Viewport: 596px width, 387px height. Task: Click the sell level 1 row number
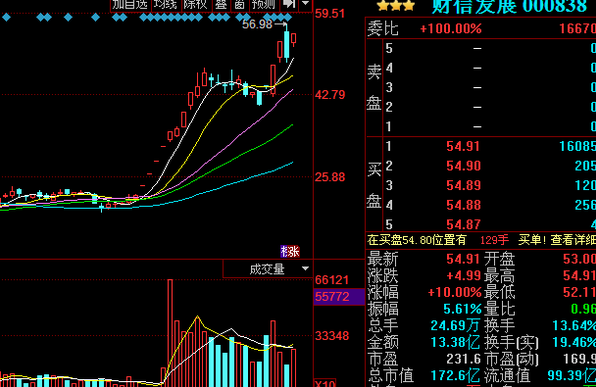(389, 126)
